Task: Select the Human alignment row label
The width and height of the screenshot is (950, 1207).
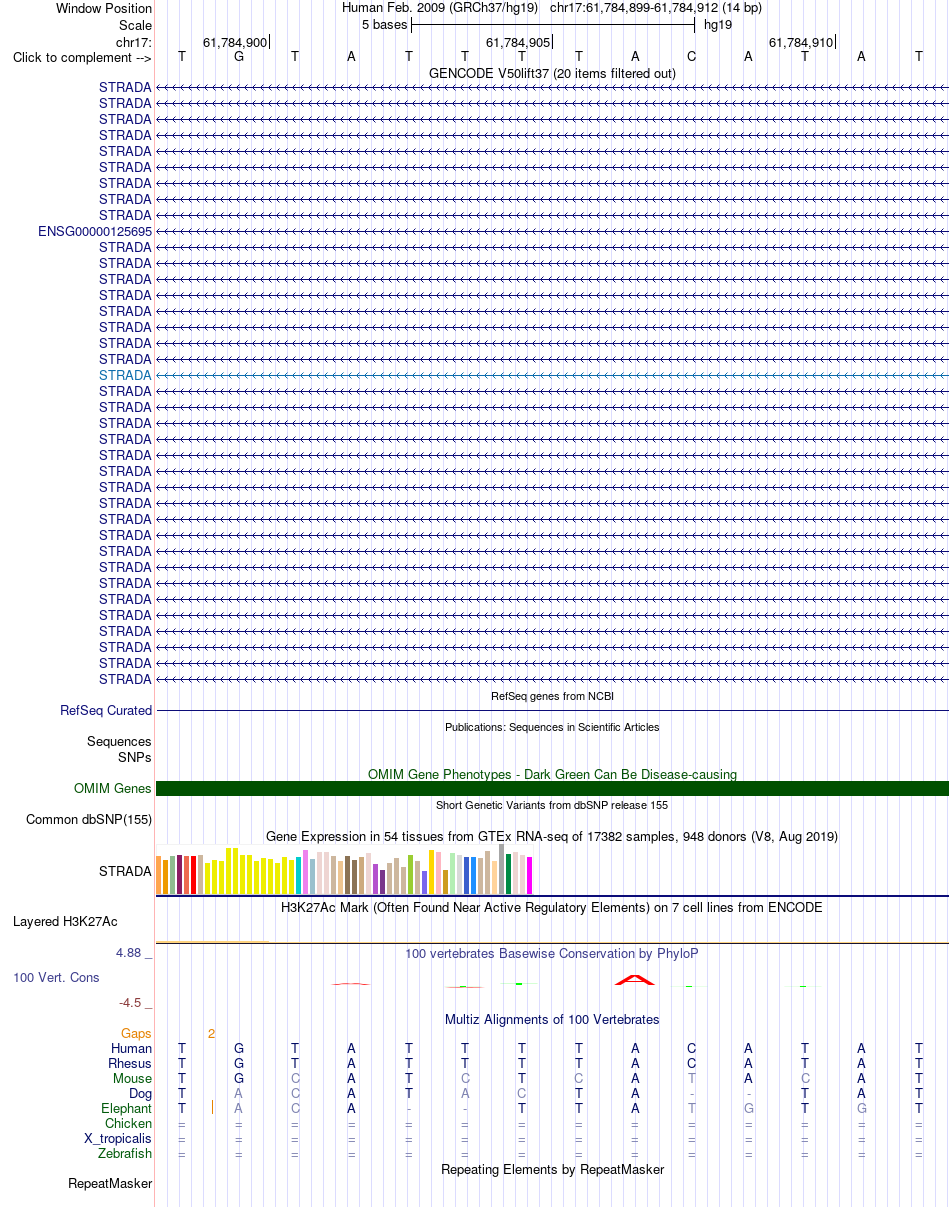Action: coord(131,1049)
